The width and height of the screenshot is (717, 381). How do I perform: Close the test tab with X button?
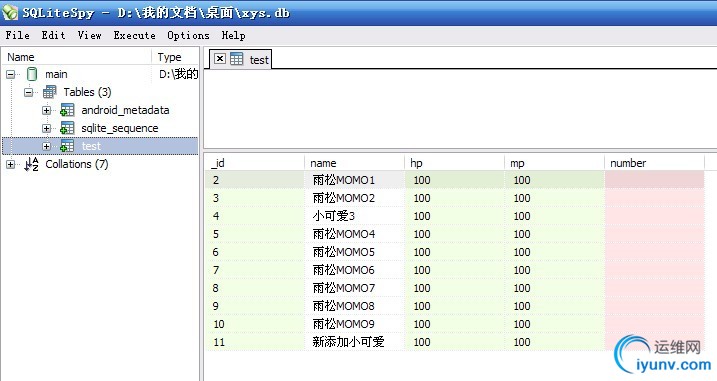click(220, 59)
